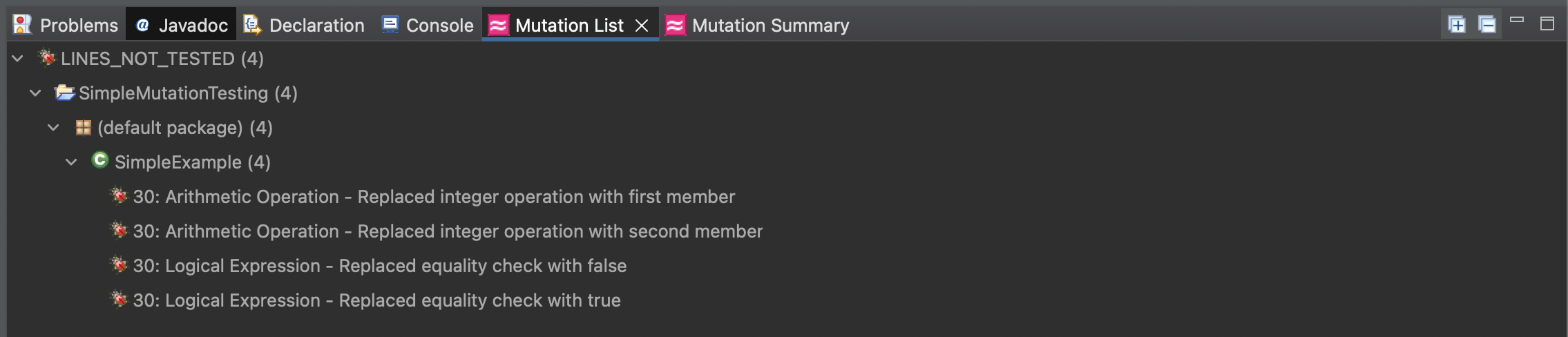Collapse the SimpleExample class node

coord(71,162)
